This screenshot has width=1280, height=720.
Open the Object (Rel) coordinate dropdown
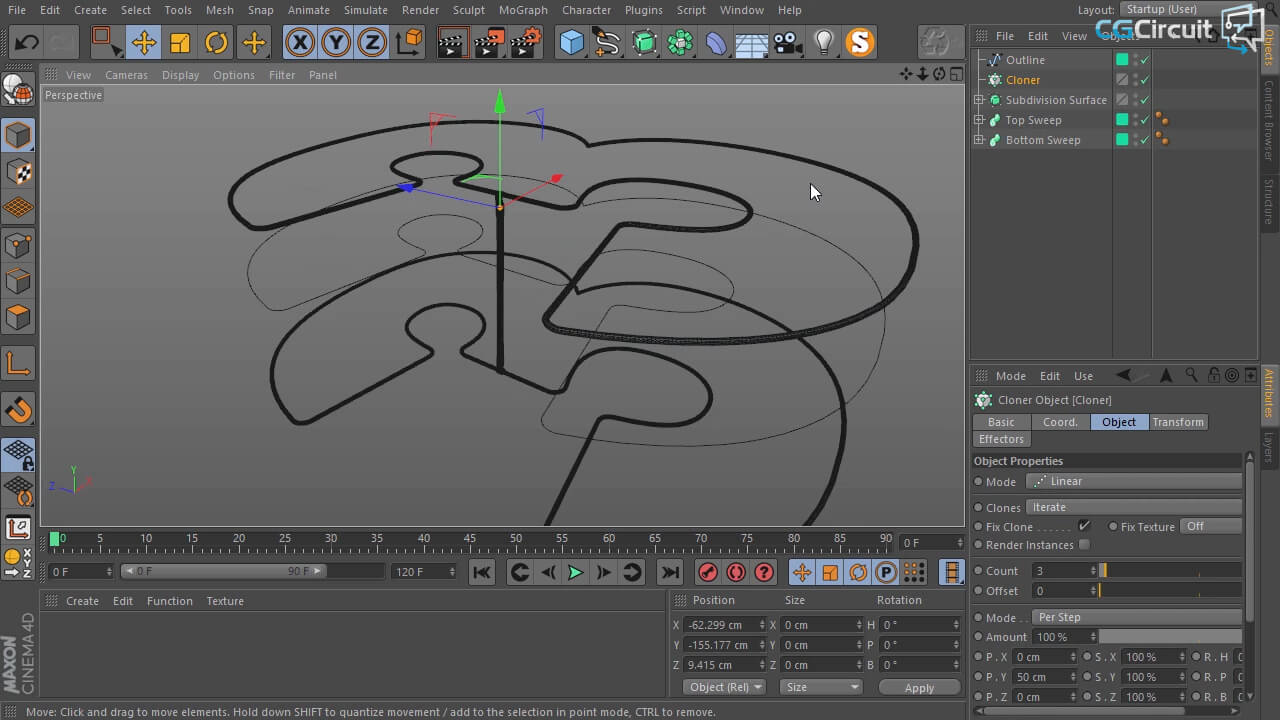[x=726, y=687]
